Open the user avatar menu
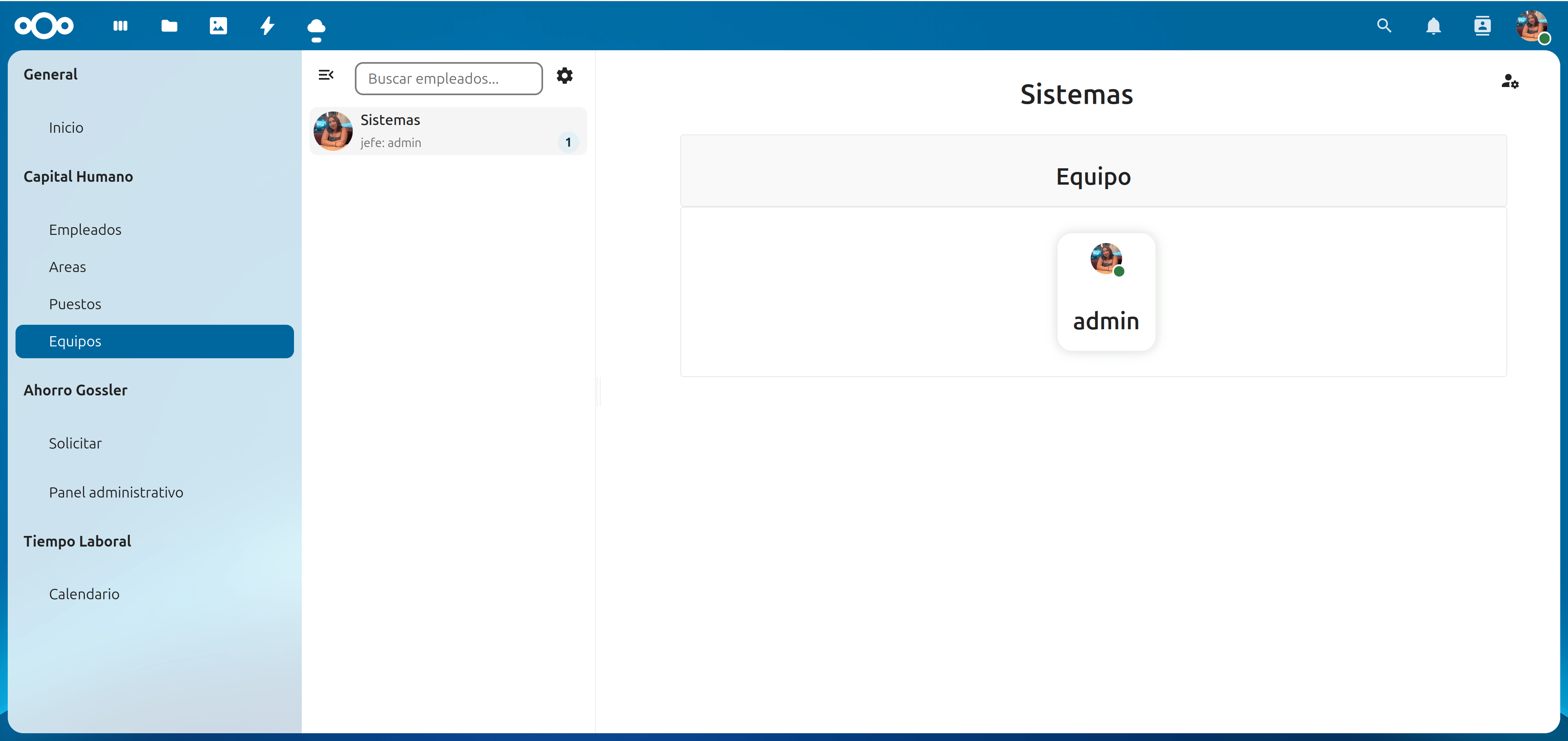Viewport: 1568px width, 741px height. [1532, 26]
